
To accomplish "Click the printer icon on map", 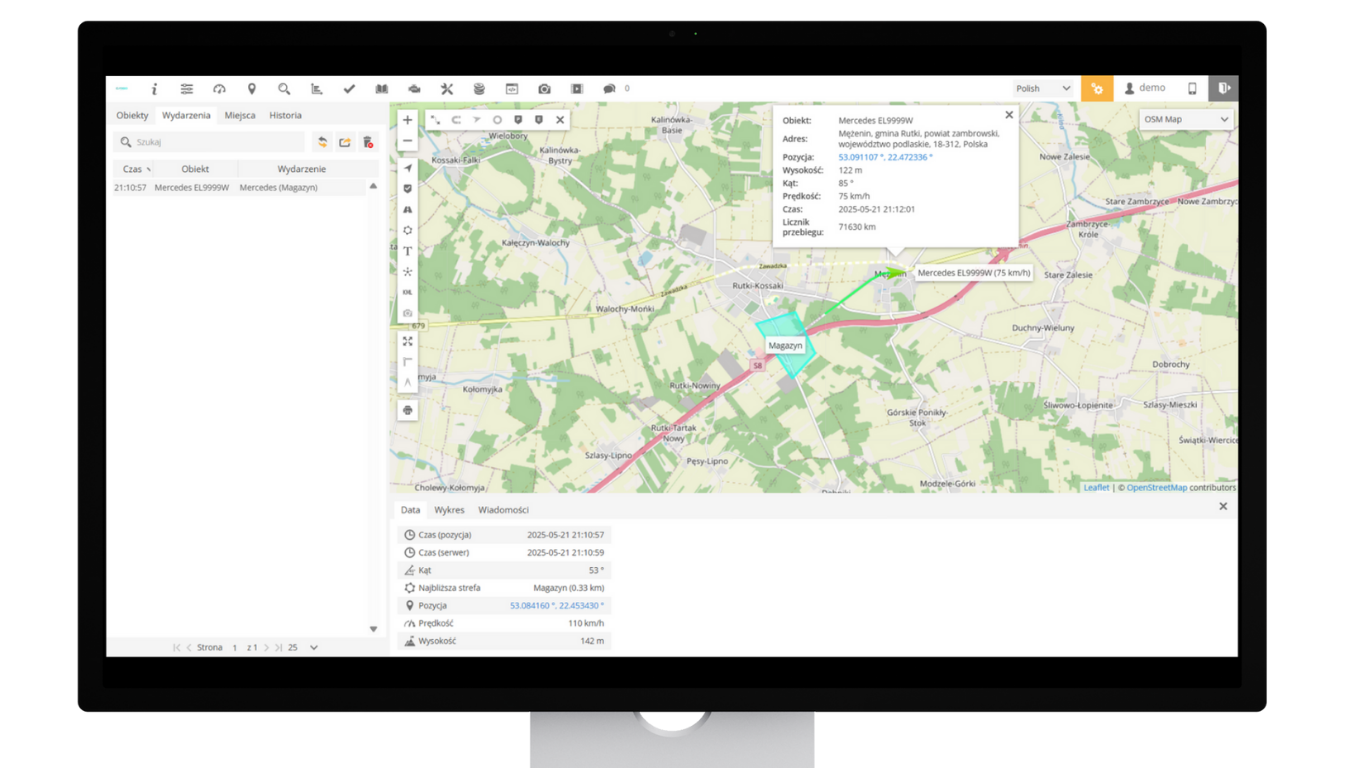I will [x=408, y=410].
